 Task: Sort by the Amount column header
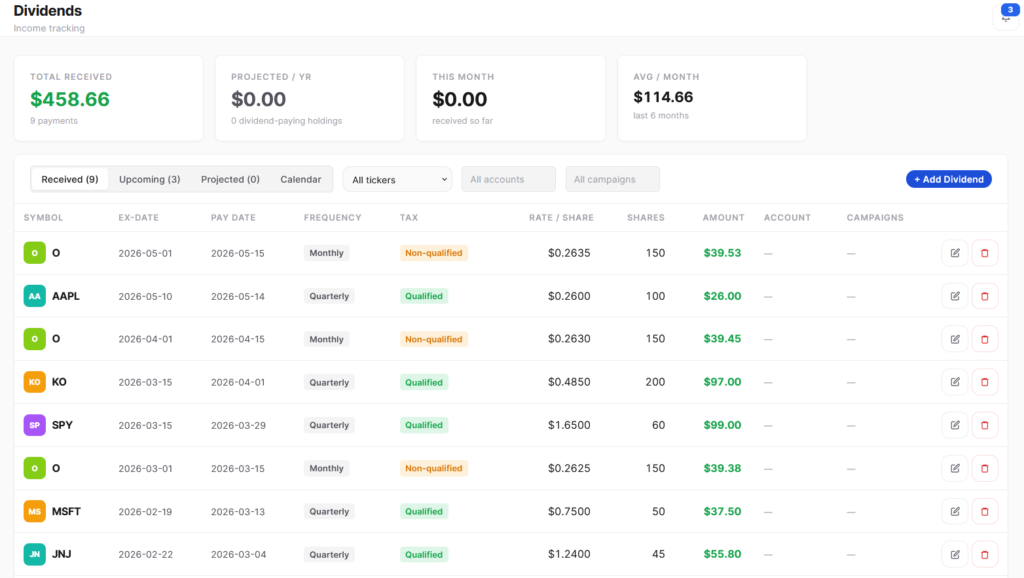point(723,217)
